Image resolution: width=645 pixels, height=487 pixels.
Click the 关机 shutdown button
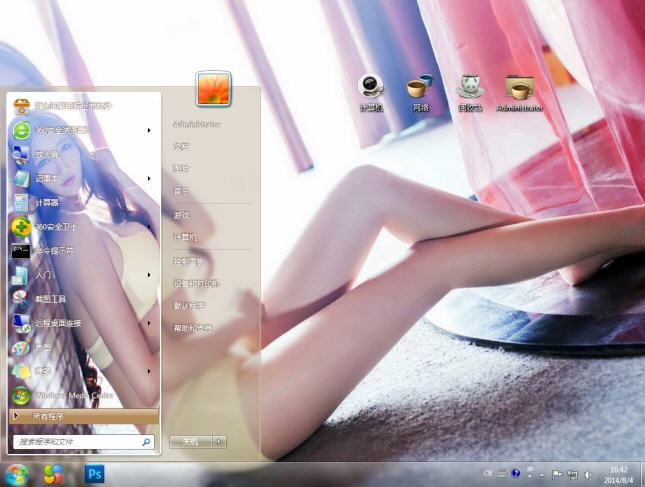pos(190,441)
